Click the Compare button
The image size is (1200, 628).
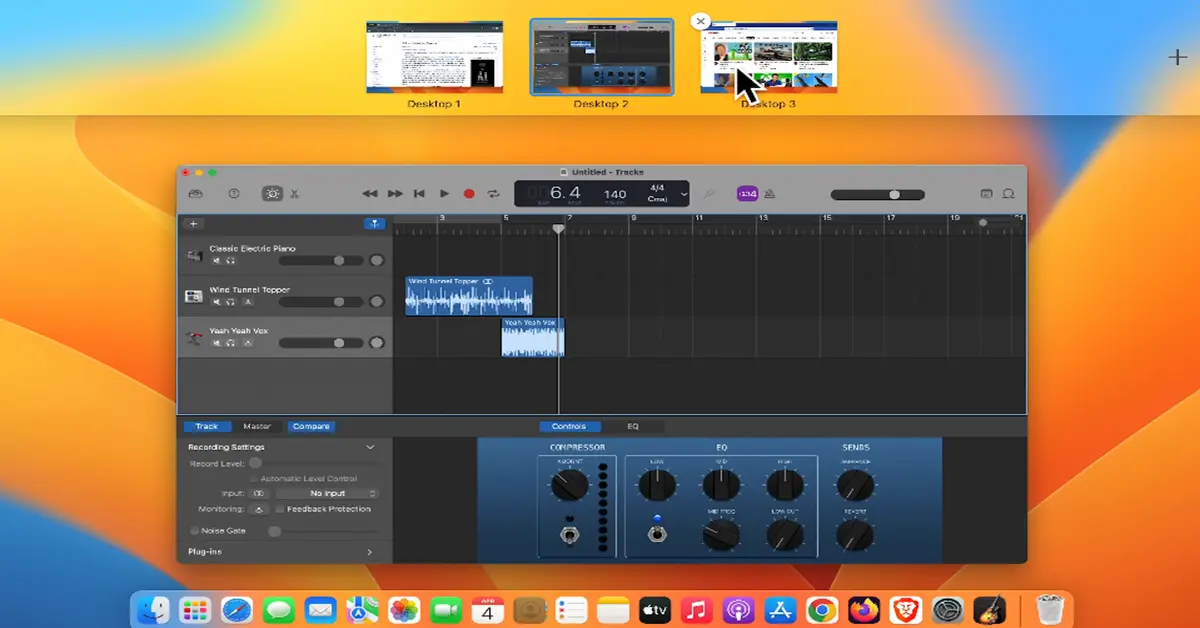pyautogui.click(x=311, y=426)
